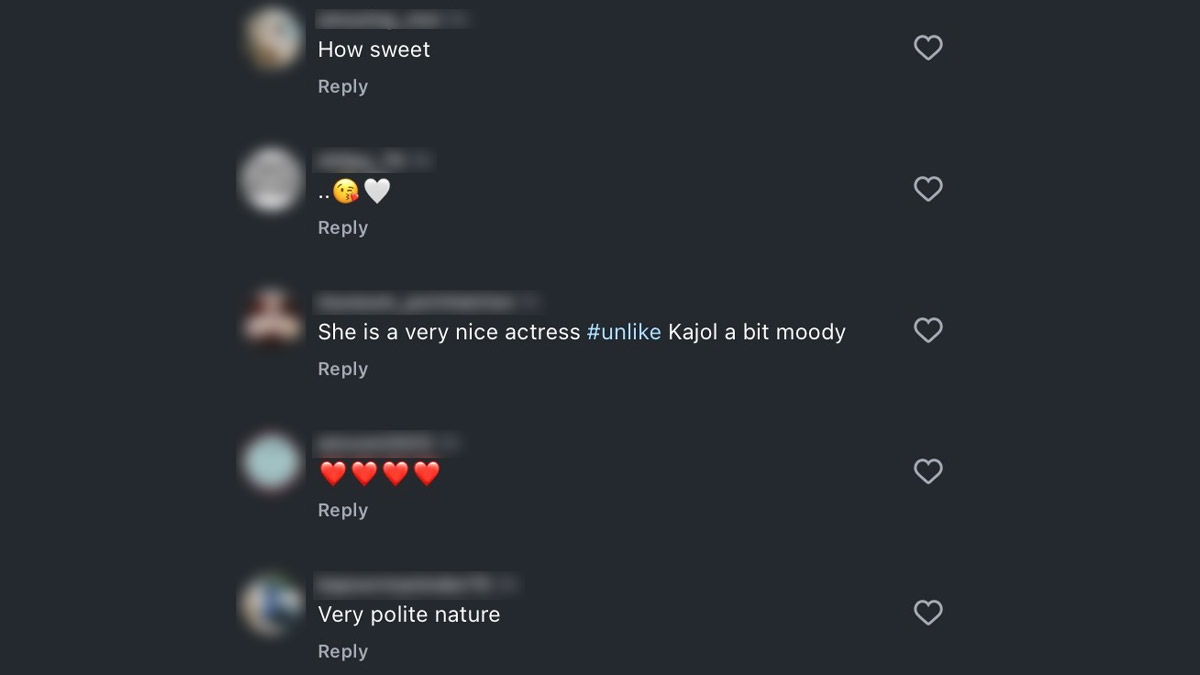Screen dimensions: 1200x675
Task: Like the "Very polite nature" comment
Action: [x=928, y=612]
